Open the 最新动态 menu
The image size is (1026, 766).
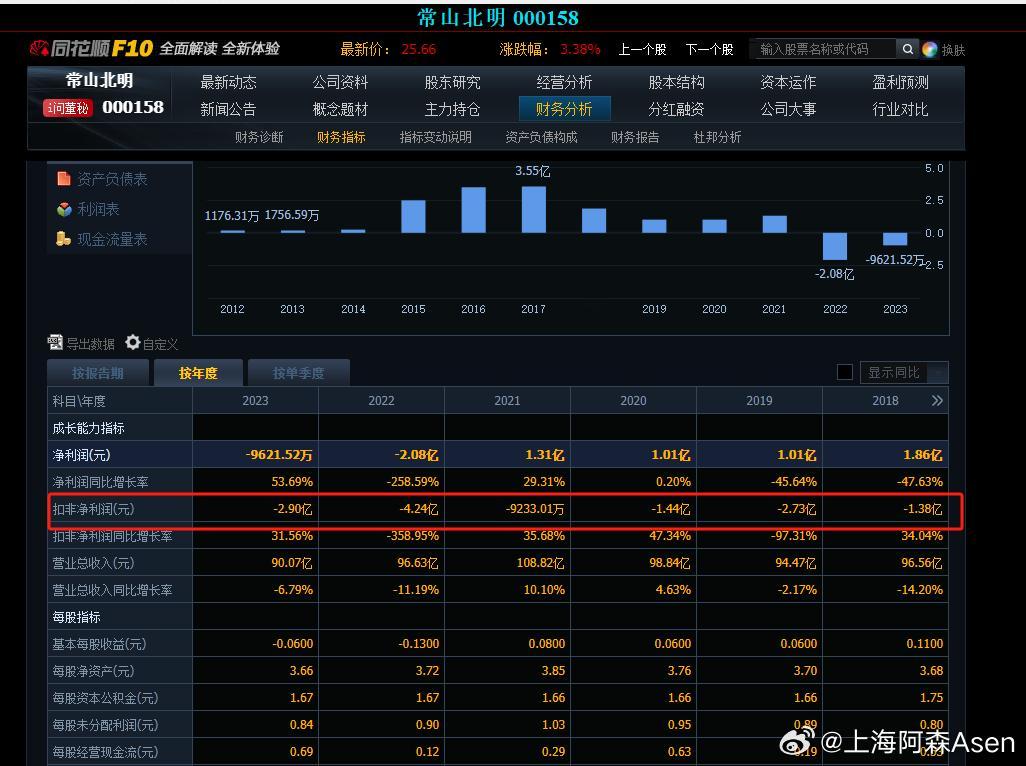pos(228,82)
